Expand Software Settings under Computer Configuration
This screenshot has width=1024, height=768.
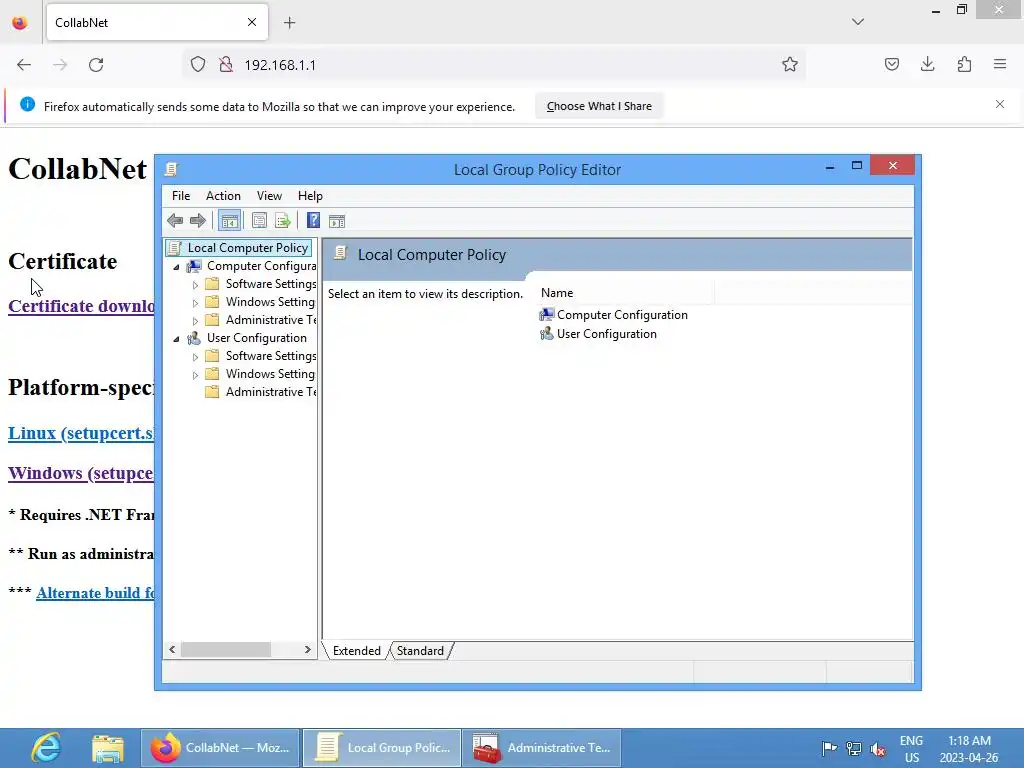pyautogui.click(x=195, y=285)
